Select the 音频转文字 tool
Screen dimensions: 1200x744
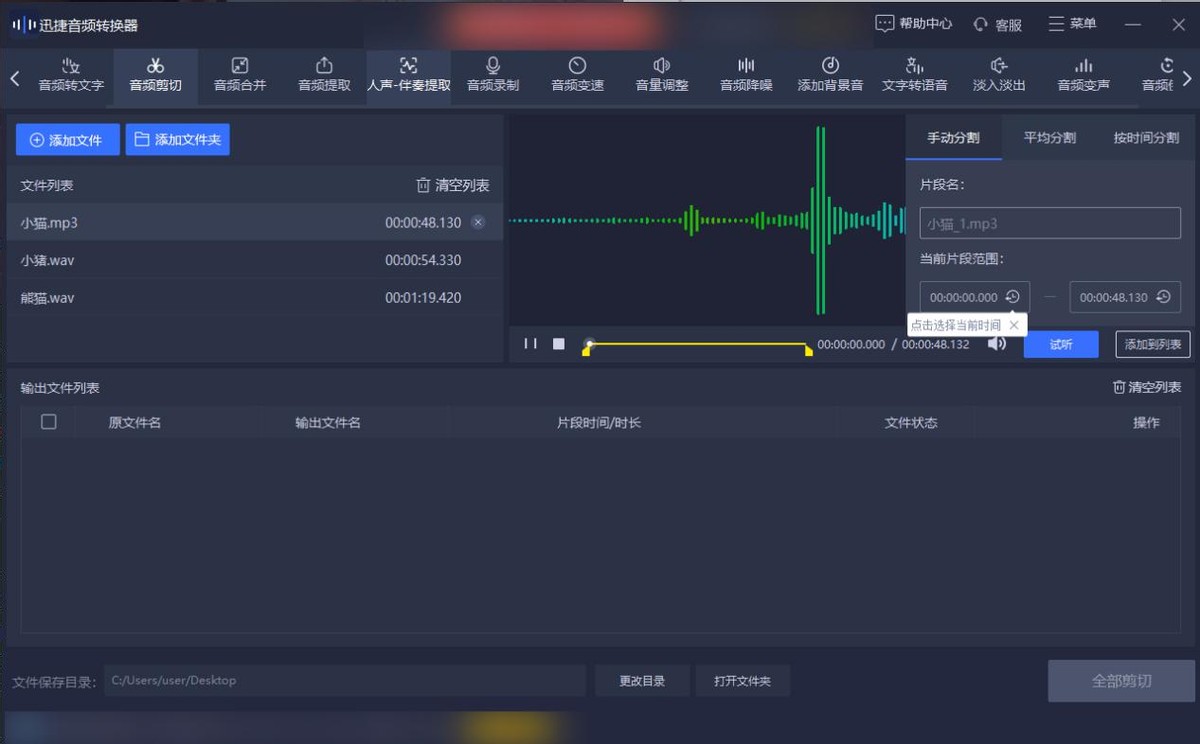pyautogui.click(x=69, y=77)
